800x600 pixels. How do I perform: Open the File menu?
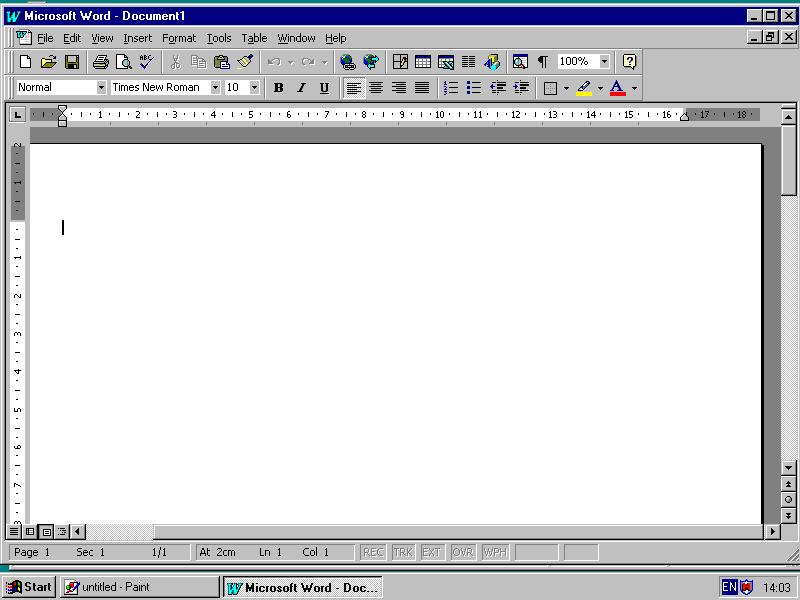[x=45, y=38]
